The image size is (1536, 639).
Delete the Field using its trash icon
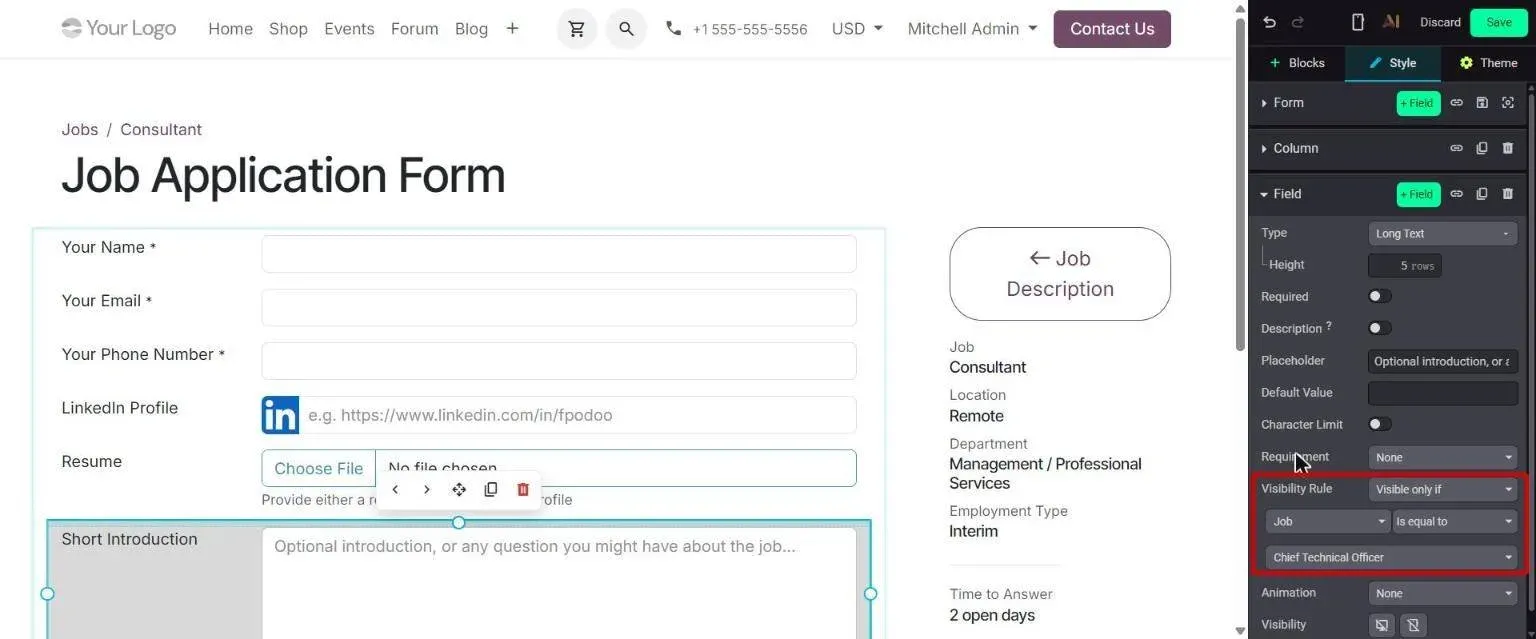(x=1508, y=194)
